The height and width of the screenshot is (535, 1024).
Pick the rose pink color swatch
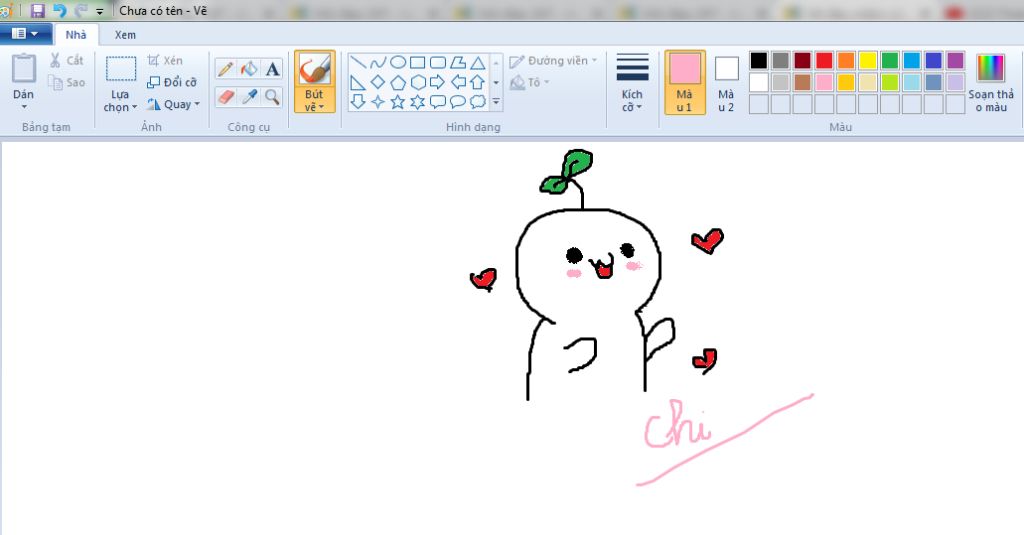click(x=824, y=82)
